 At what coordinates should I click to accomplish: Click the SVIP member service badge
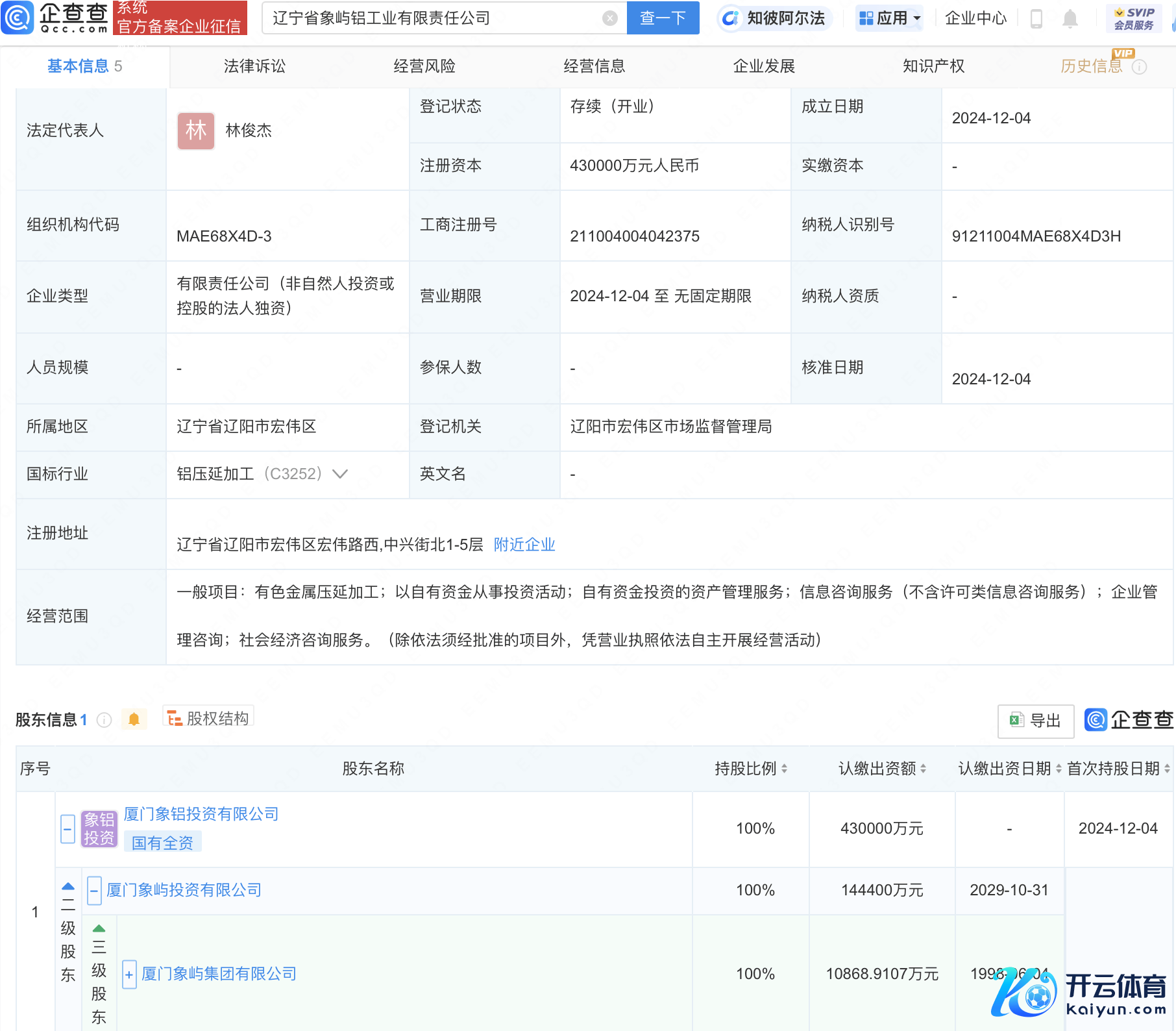1134,18
